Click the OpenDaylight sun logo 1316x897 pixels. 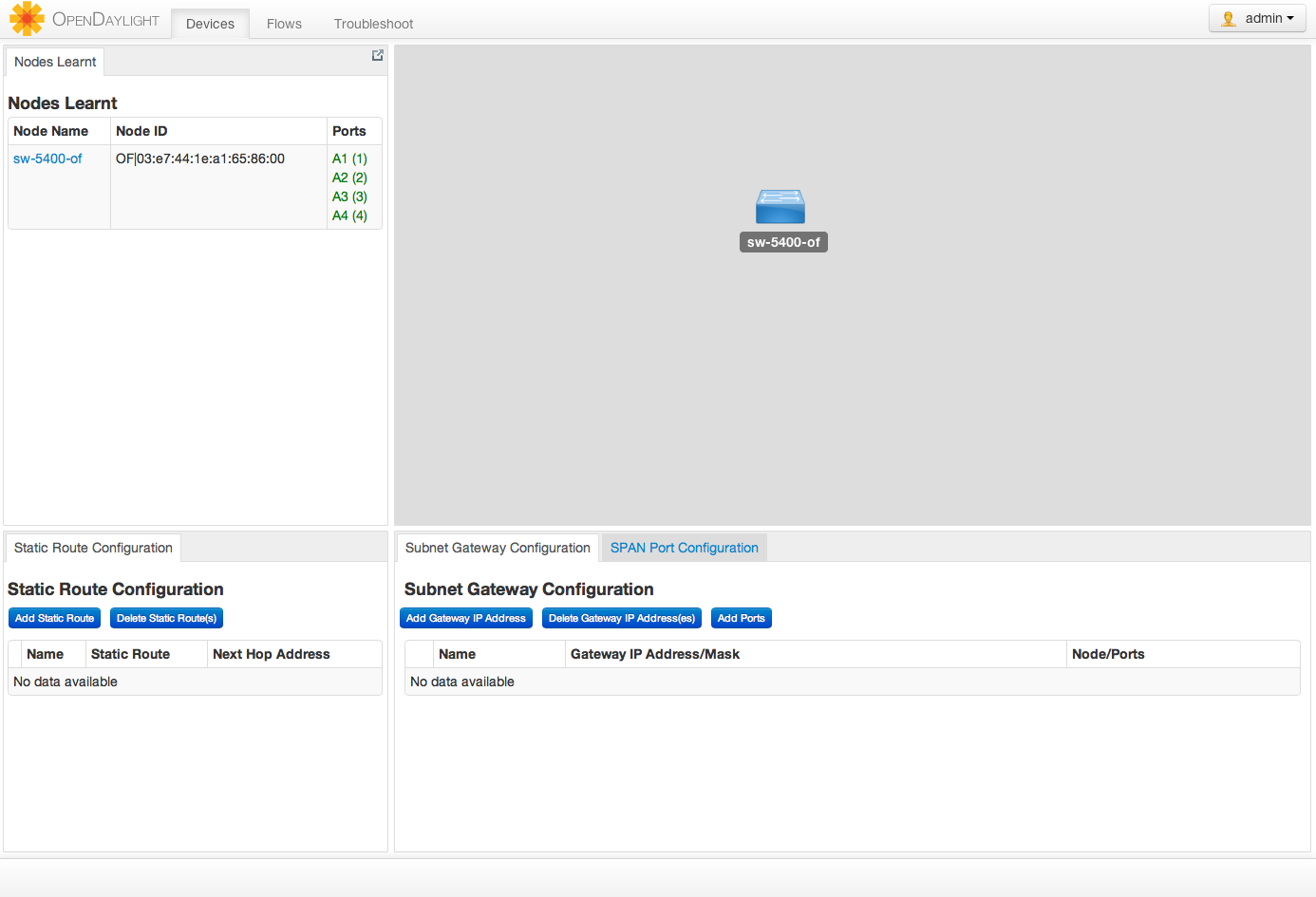27,19
